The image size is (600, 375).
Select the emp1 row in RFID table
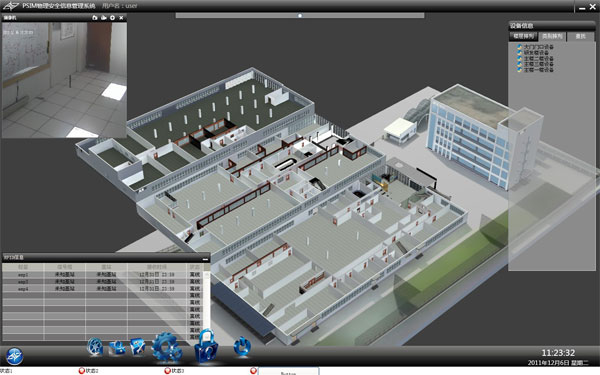tap(103, 274)
